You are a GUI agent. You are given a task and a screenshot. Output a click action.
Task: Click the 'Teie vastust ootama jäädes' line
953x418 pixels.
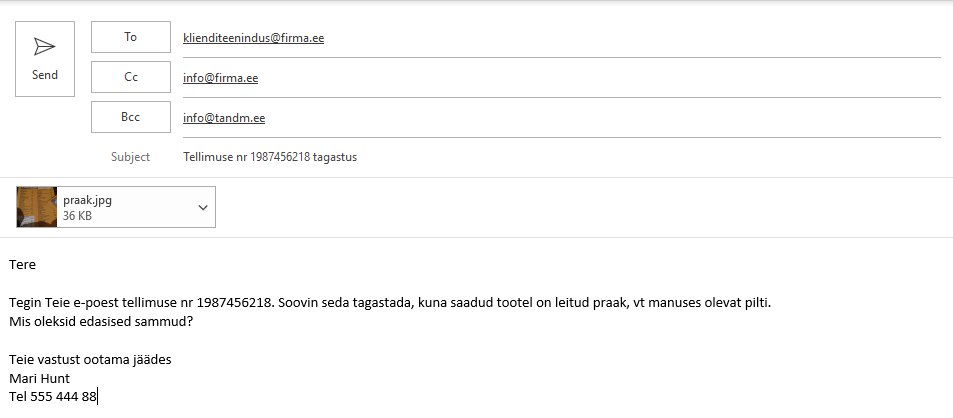click(91, 360)
